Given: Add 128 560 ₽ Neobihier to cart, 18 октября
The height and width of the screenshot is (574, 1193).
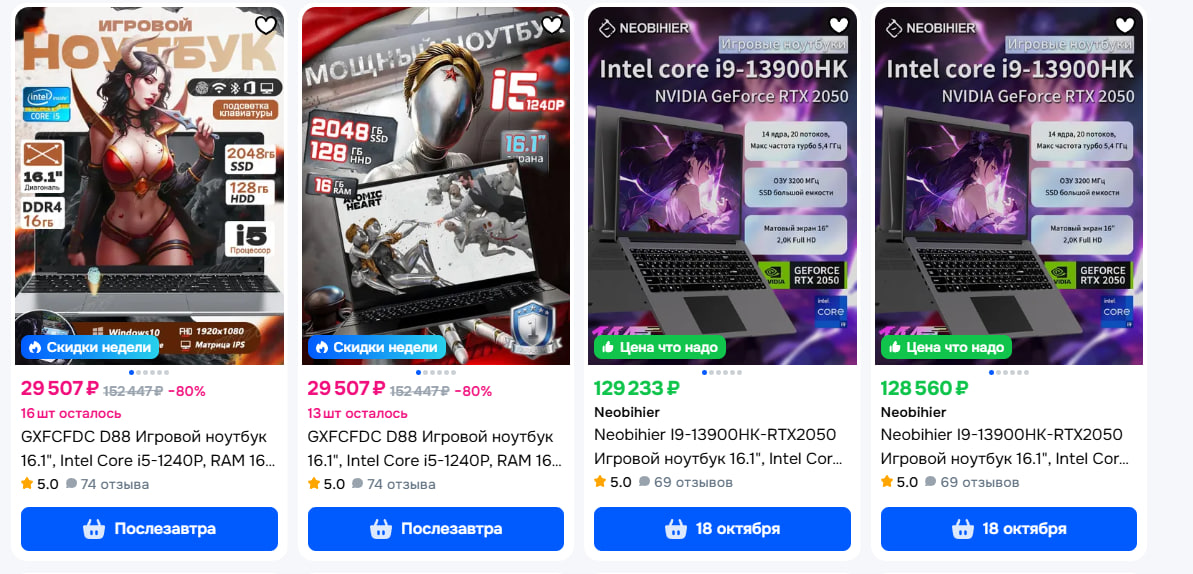Looking at the screenshot, I should [1009, 529].
